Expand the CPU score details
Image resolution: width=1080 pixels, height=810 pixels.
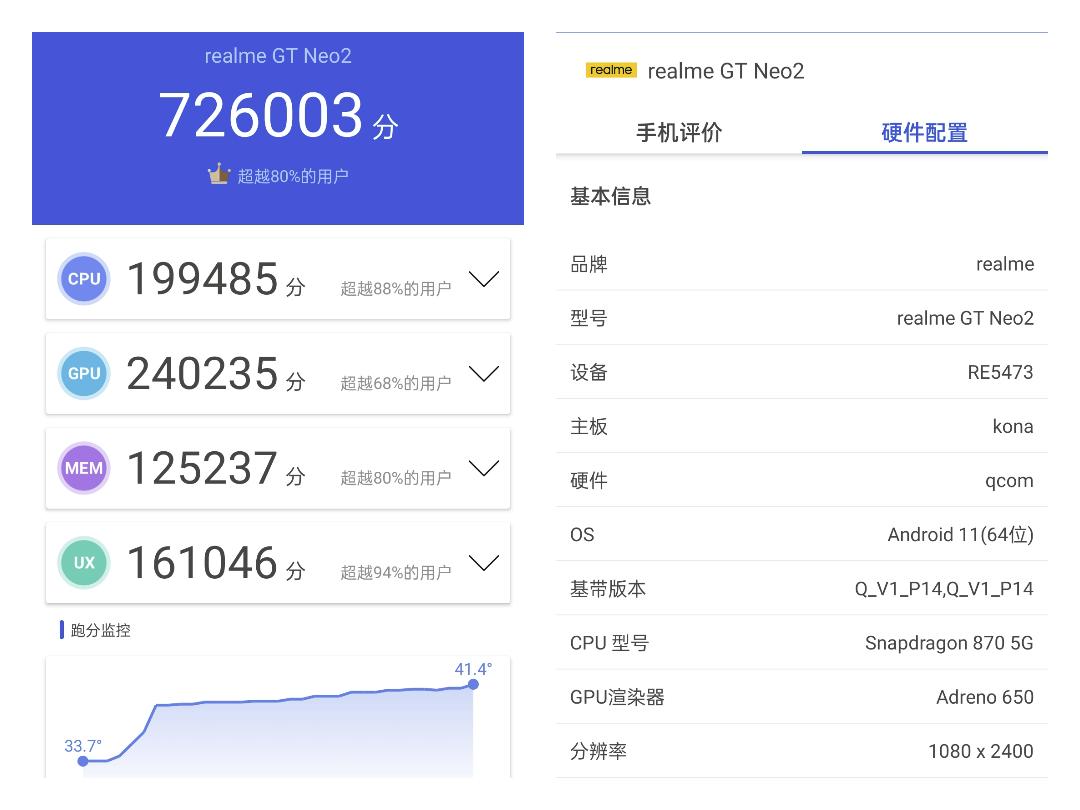484,279
